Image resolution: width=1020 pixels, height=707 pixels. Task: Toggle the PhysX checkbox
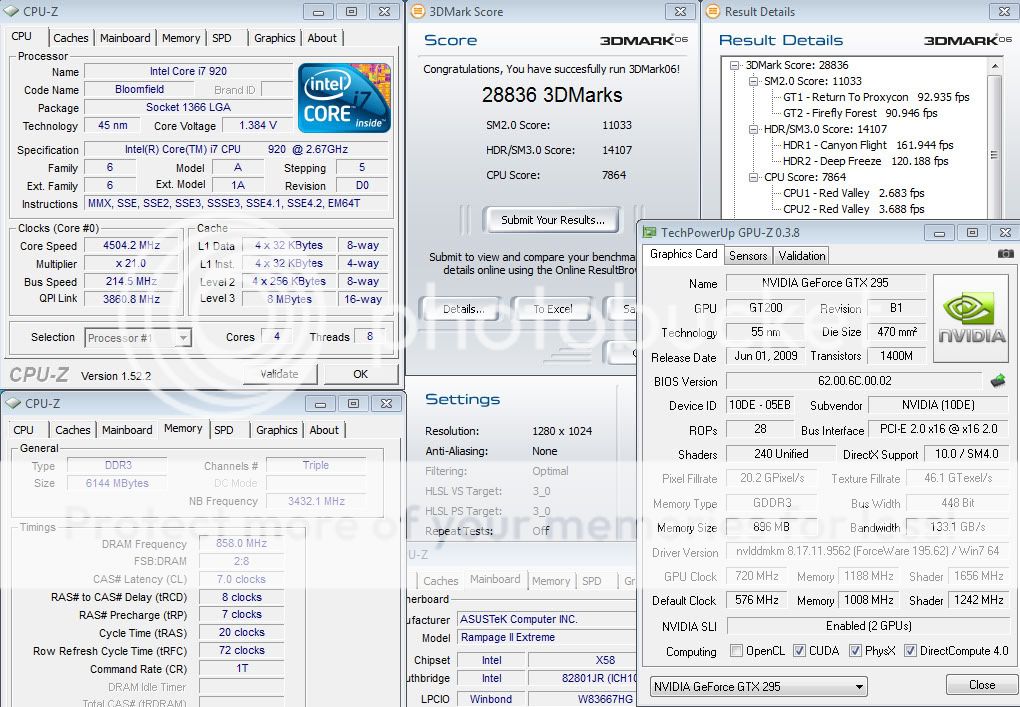(x=855, y=650)
